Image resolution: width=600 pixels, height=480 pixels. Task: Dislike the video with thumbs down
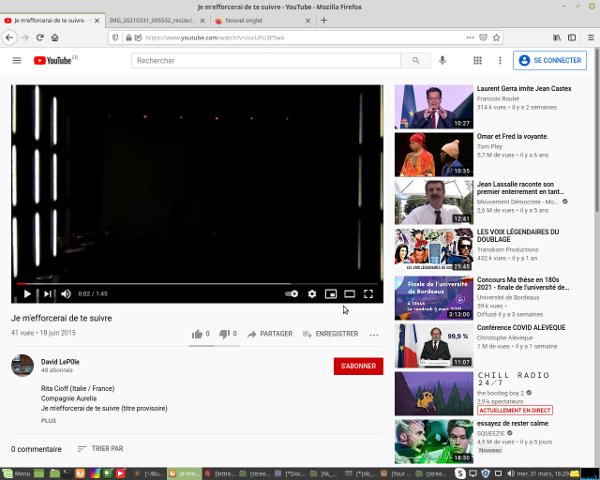click(x=225, y=334)
